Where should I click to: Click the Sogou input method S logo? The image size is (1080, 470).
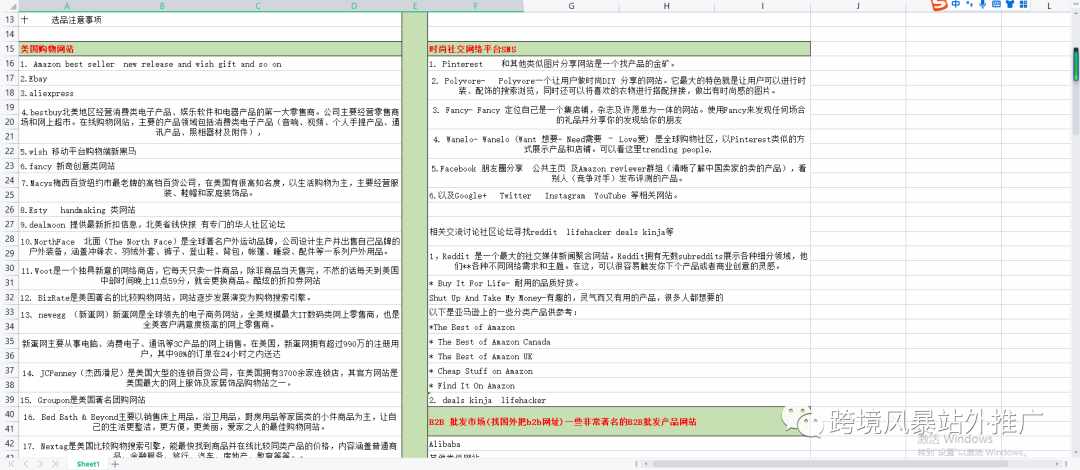click(939, 5)
